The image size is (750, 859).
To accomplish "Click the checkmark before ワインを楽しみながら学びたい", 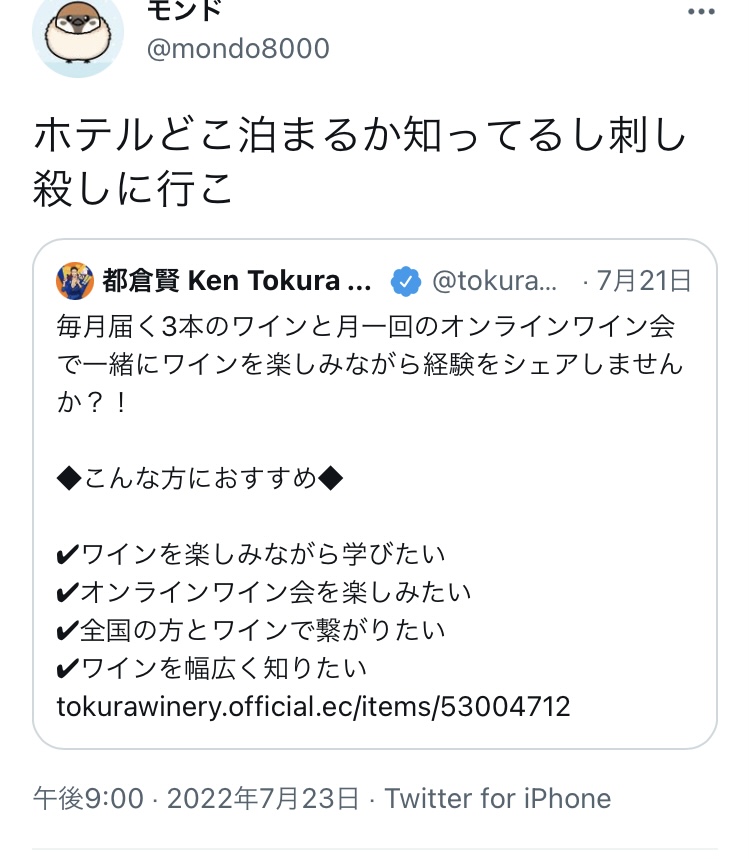I will click(x=67, y=554).
